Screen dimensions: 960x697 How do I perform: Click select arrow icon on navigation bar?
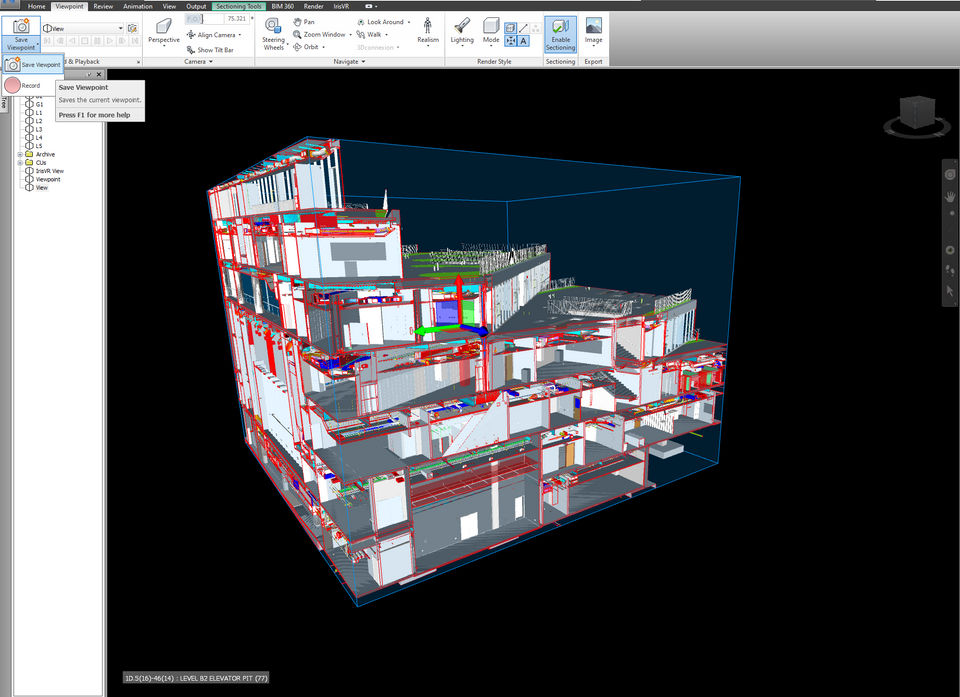pyautogui.click(x=950, y=291)
